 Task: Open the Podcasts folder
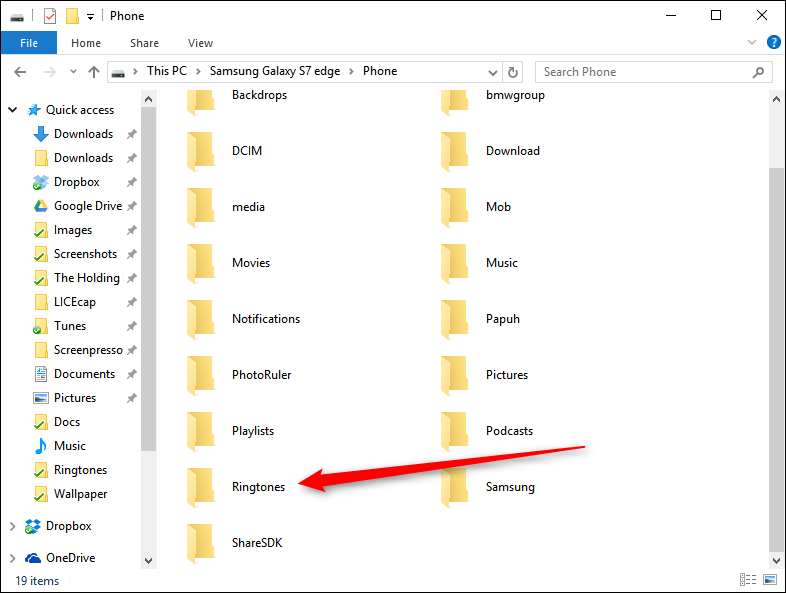[x=487, y=431]
